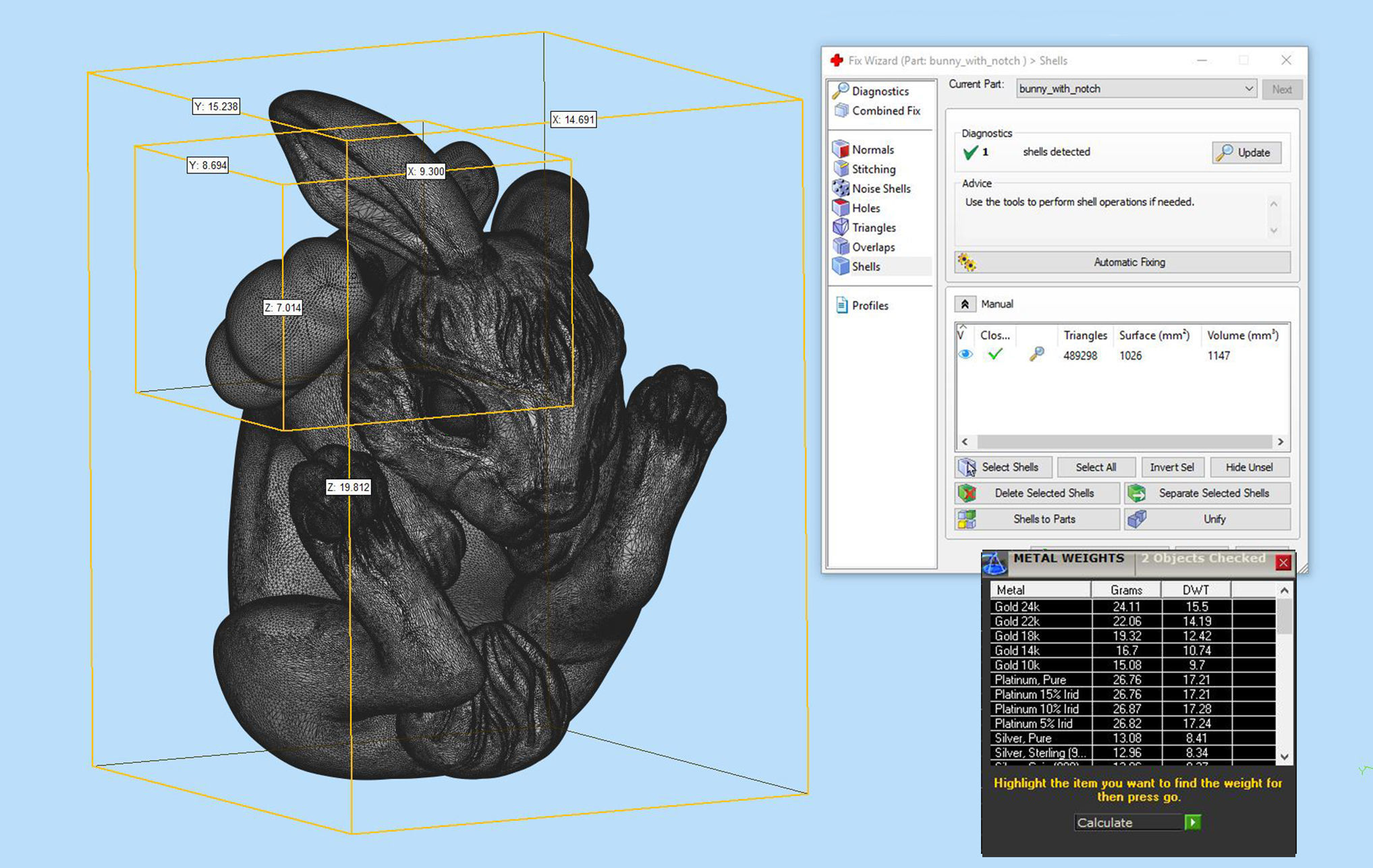Select the Triangles step icon
The height and width of the screenshot is (868, 1373).
pyautogui.click(x=841, y=227)
